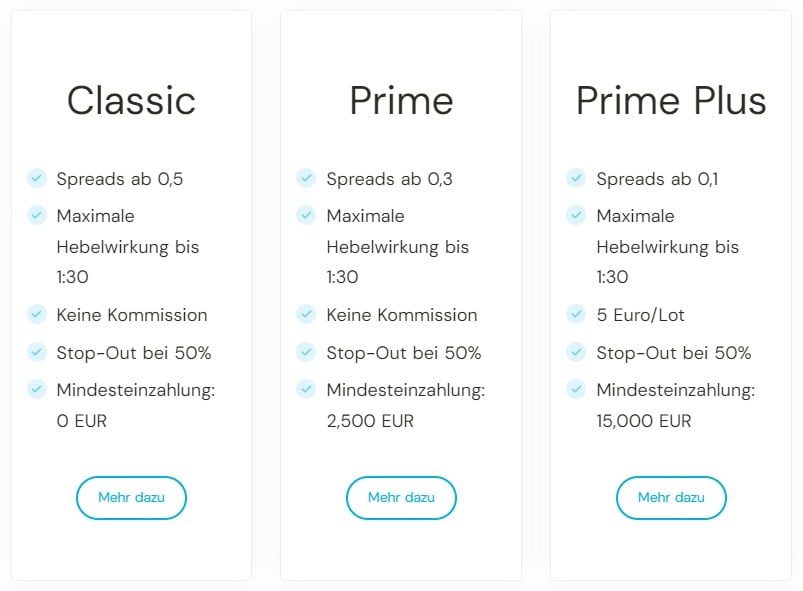Click the checkmark icon next to Classic Keine Kommission
The image size is (803, 591).
click(x=37, y=314)
